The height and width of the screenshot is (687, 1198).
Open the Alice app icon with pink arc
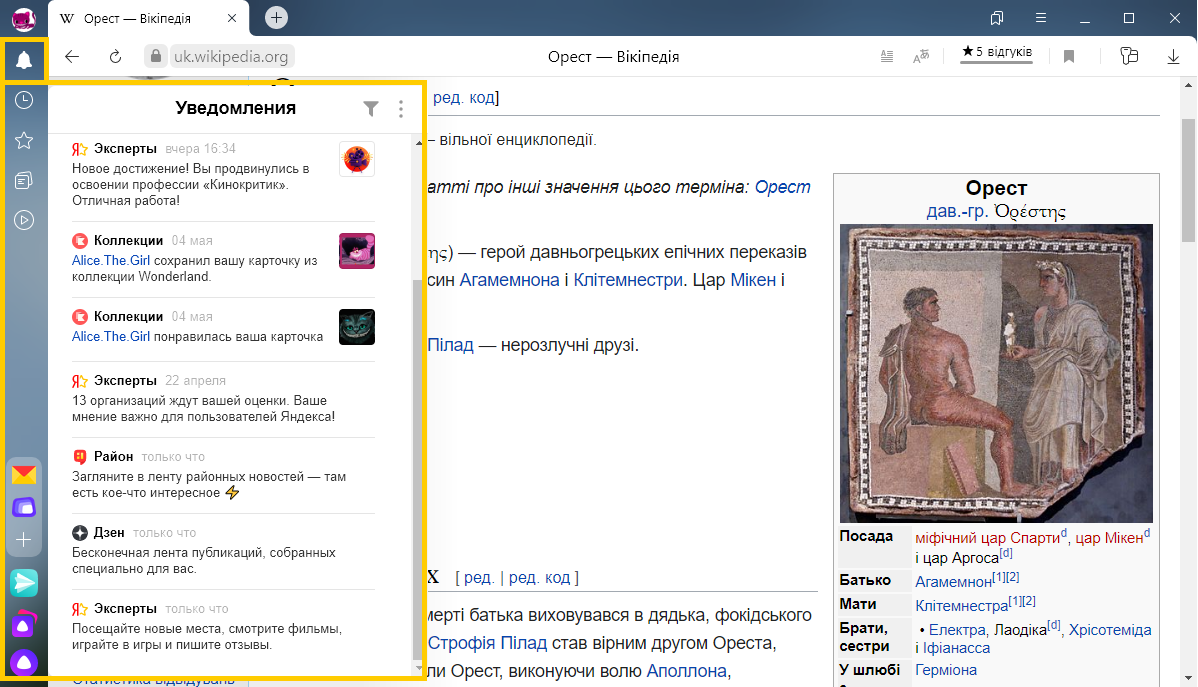pyautogui.click(x=24, y=624)
